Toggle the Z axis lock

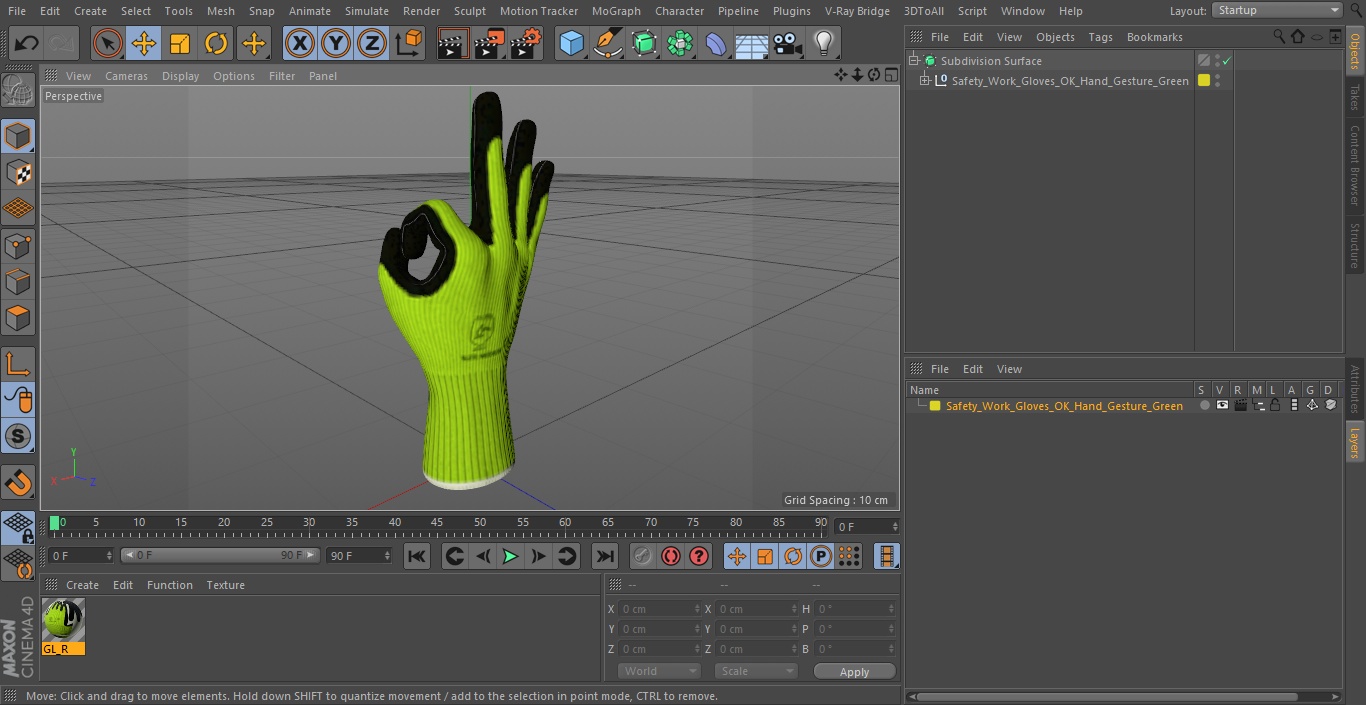[372, 43]
